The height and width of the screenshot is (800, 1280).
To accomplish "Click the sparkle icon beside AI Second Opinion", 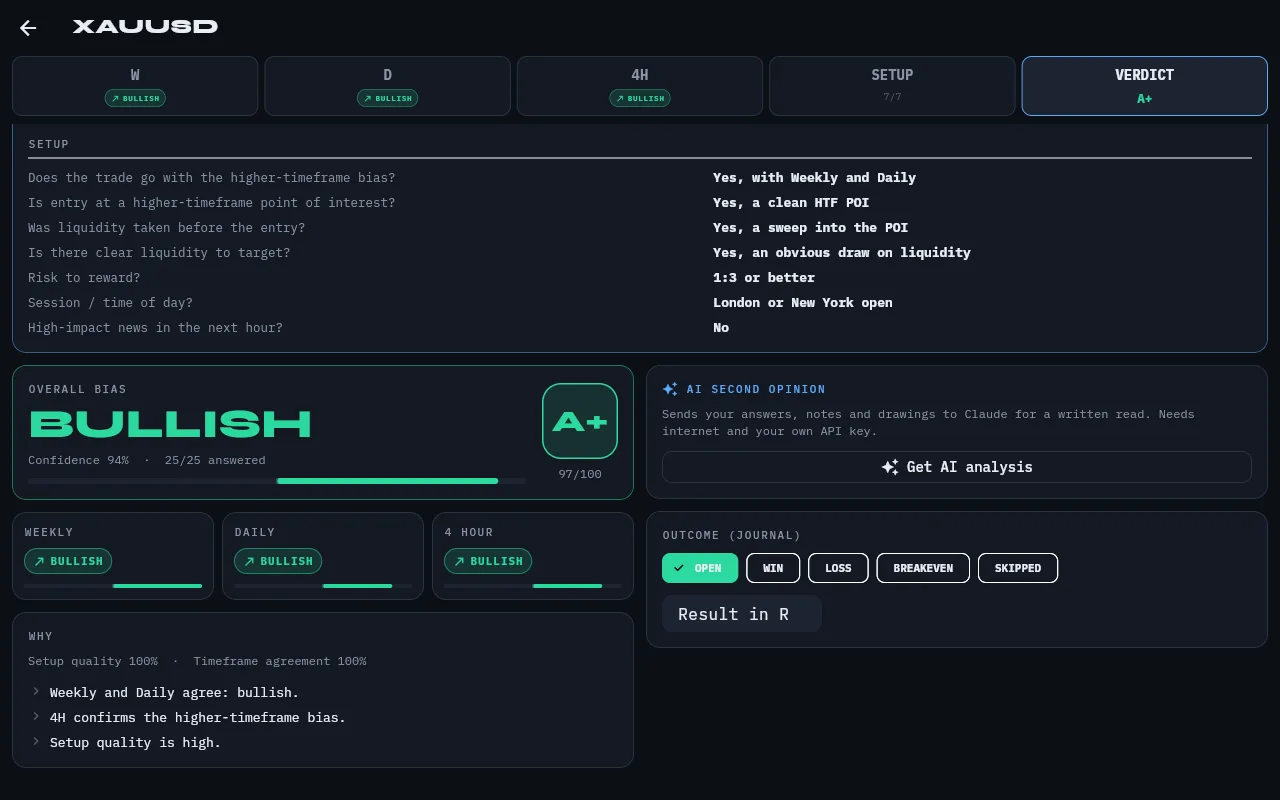I will click(670, 389).
